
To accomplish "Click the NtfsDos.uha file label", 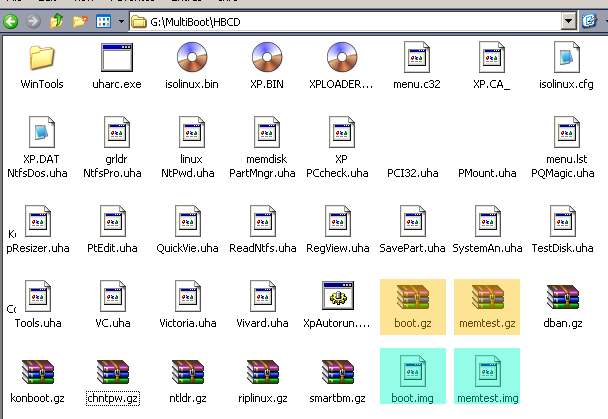I will pyautogui.click(x=37, y=173).
